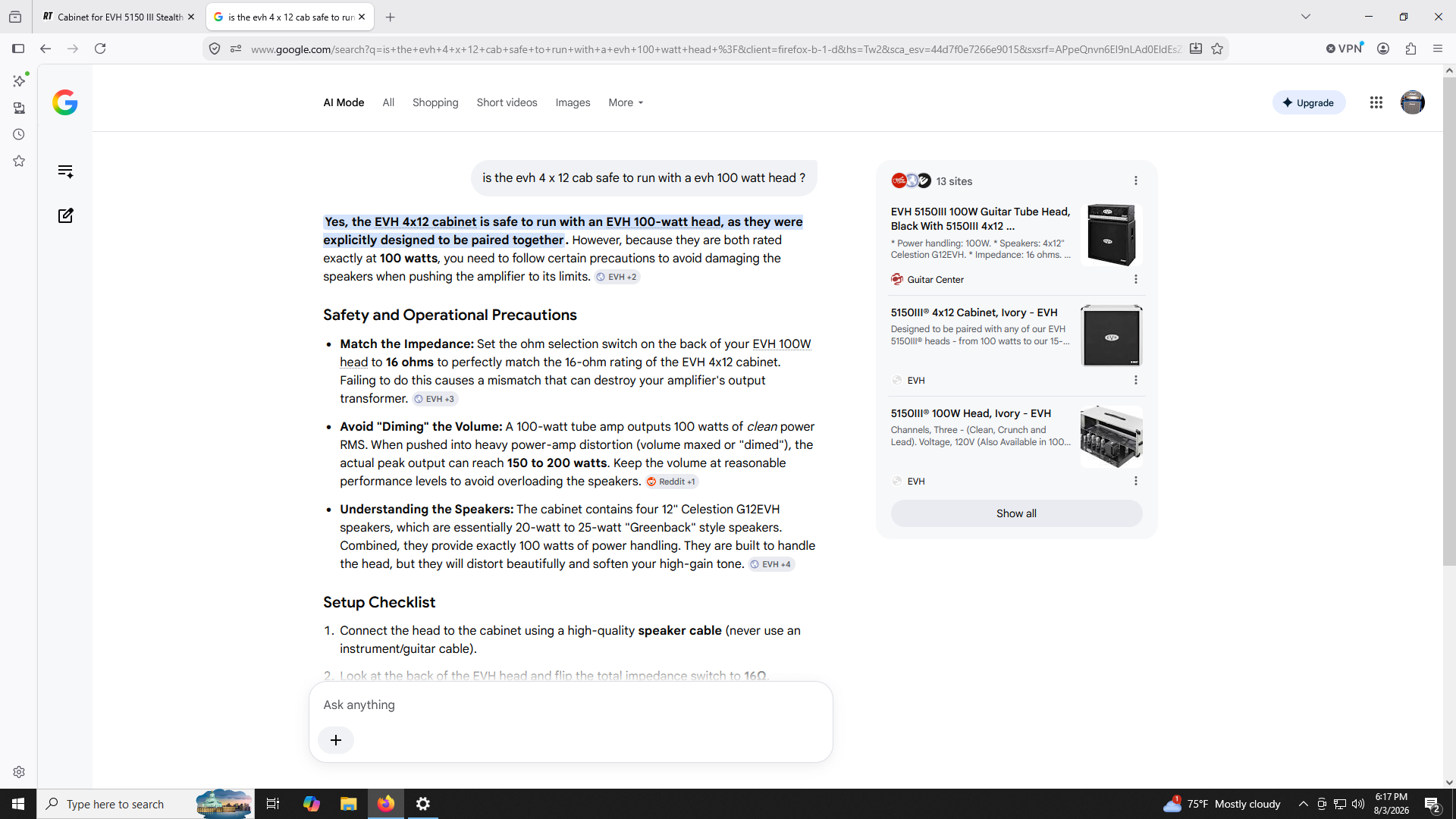The image size is (1456, 819).
Task: Open Firefox View tab overview
Action: 15,17
